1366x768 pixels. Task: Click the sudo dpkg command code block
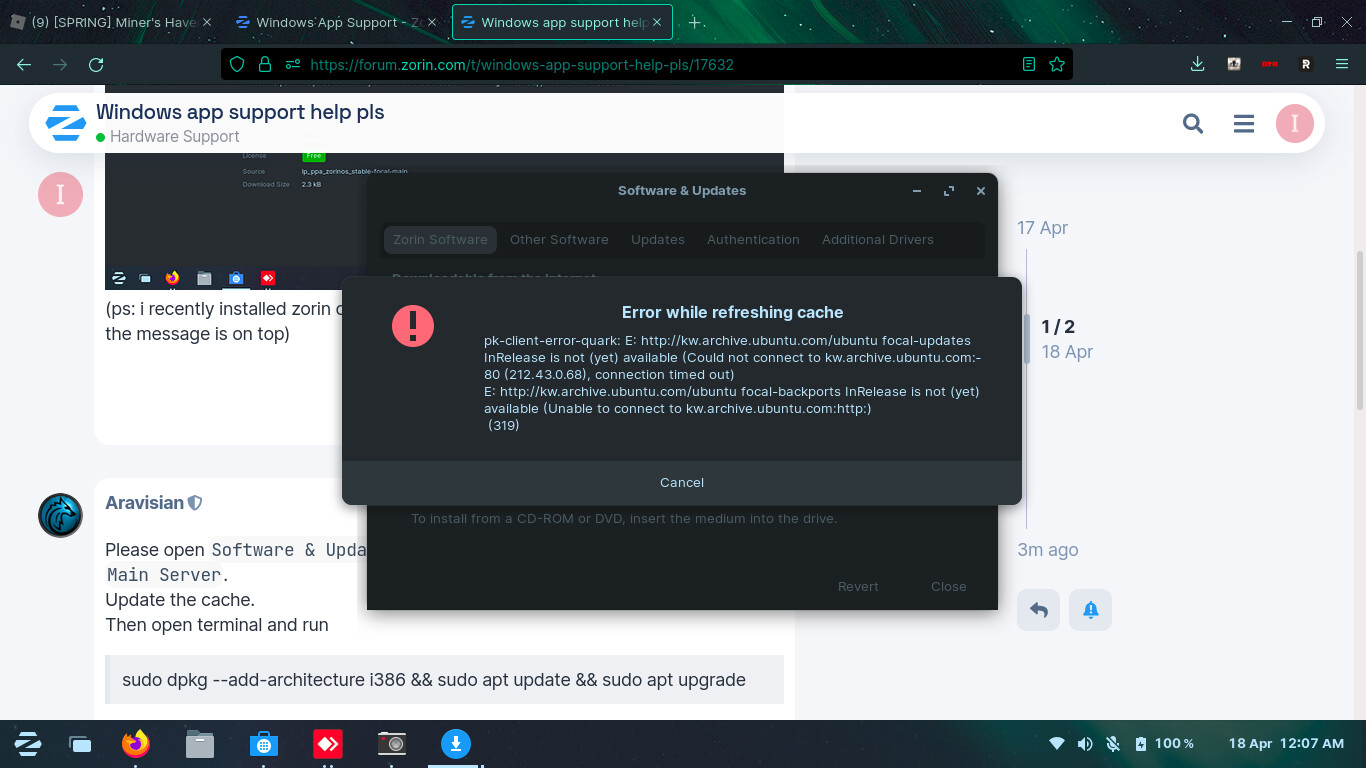point(444,680)
